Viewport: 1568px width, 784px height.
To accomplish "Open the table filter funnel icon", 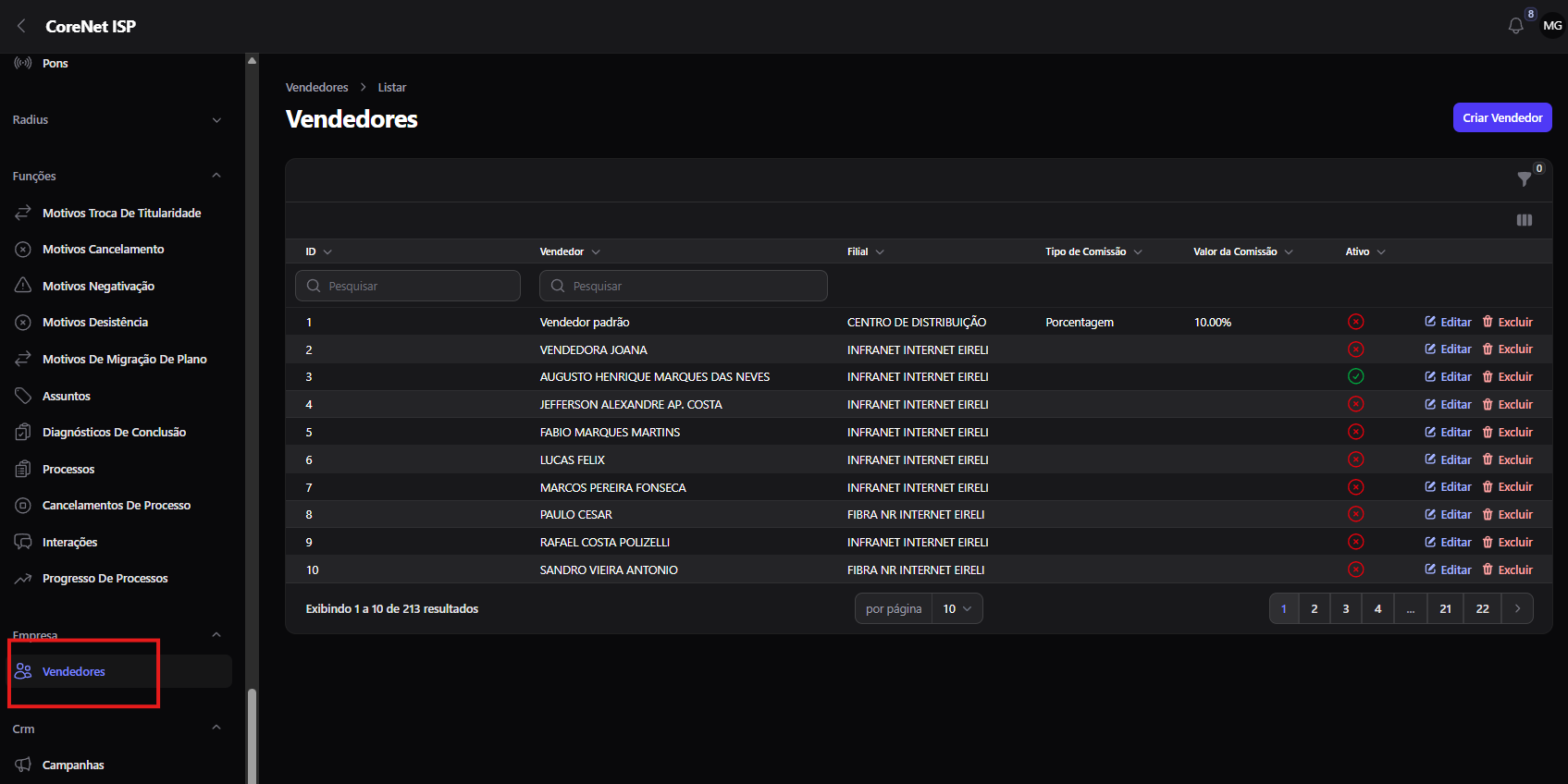I will 1525,179.
